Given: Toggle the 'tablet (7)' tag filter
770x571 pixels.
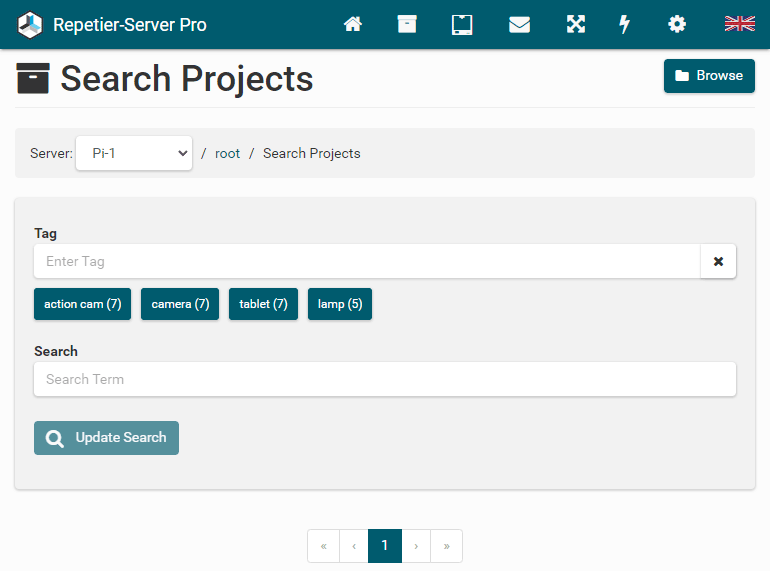Looking at the screenshot, I should (263, 304).
